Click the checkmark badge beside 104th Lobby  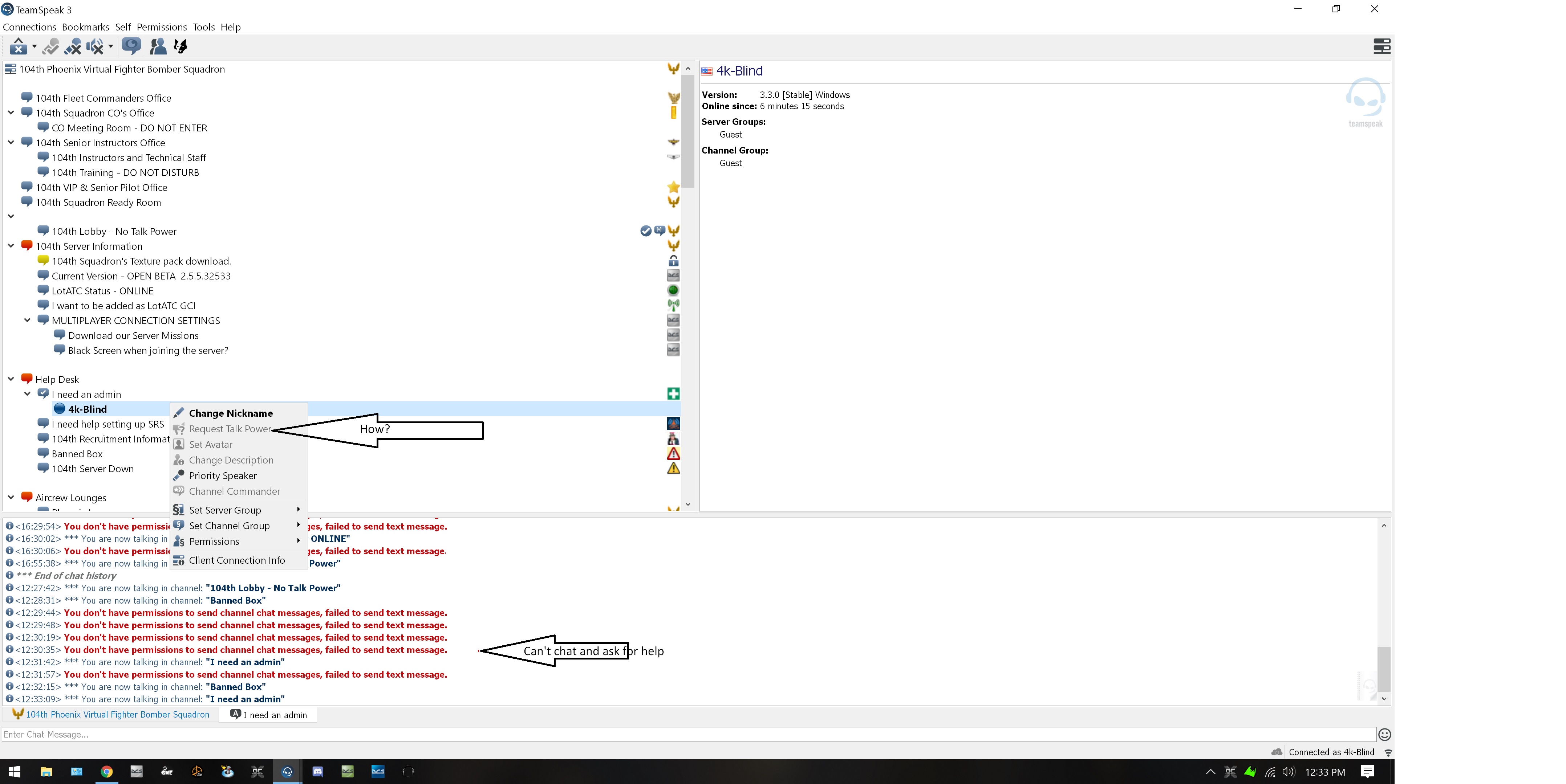click(646, 231)
